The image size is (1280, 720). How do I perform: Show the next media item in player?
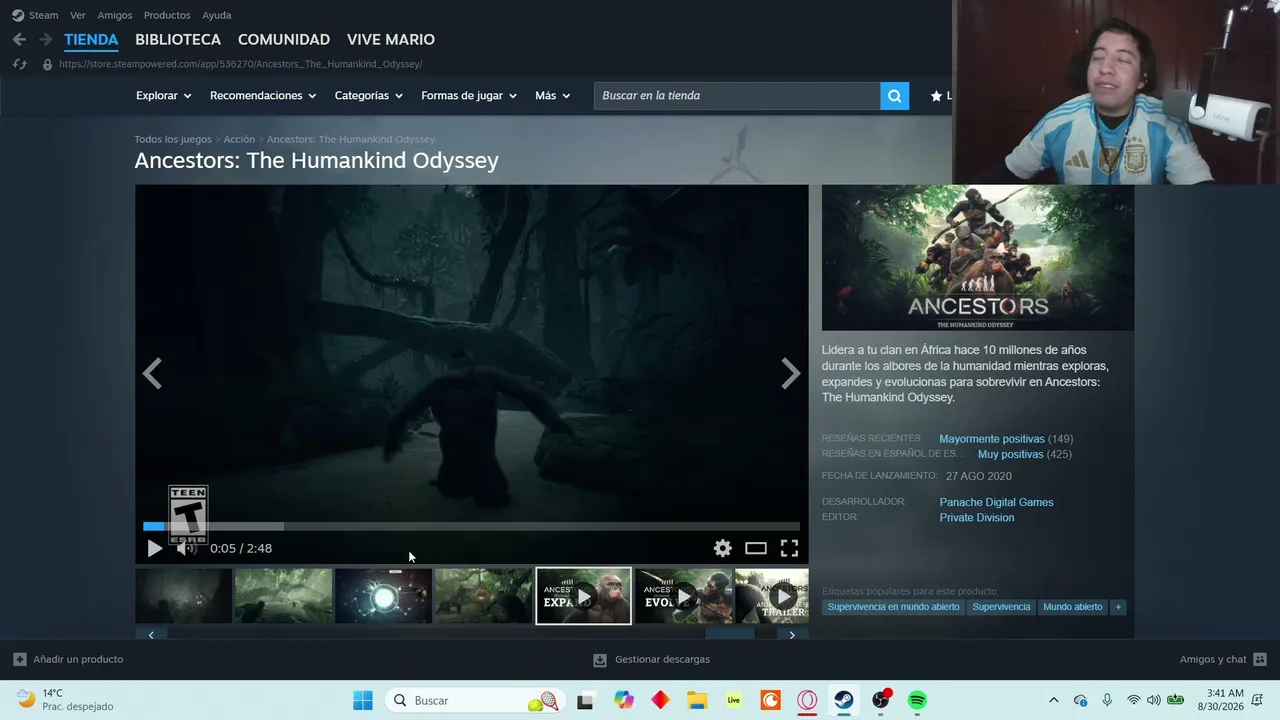pos(791,374)
